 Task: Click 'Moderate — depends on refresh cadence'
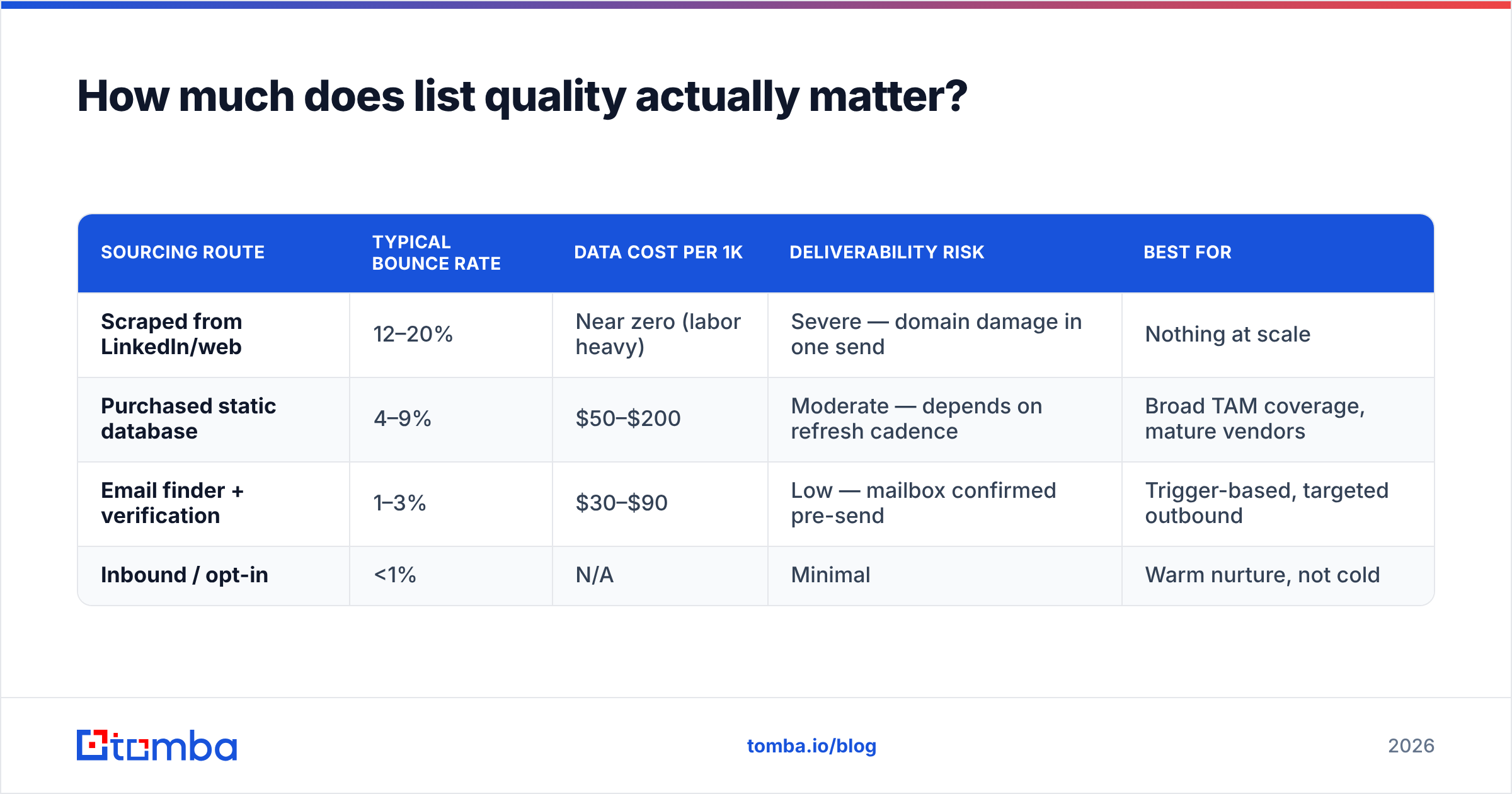pyautogui.click(x=917, y=419)
